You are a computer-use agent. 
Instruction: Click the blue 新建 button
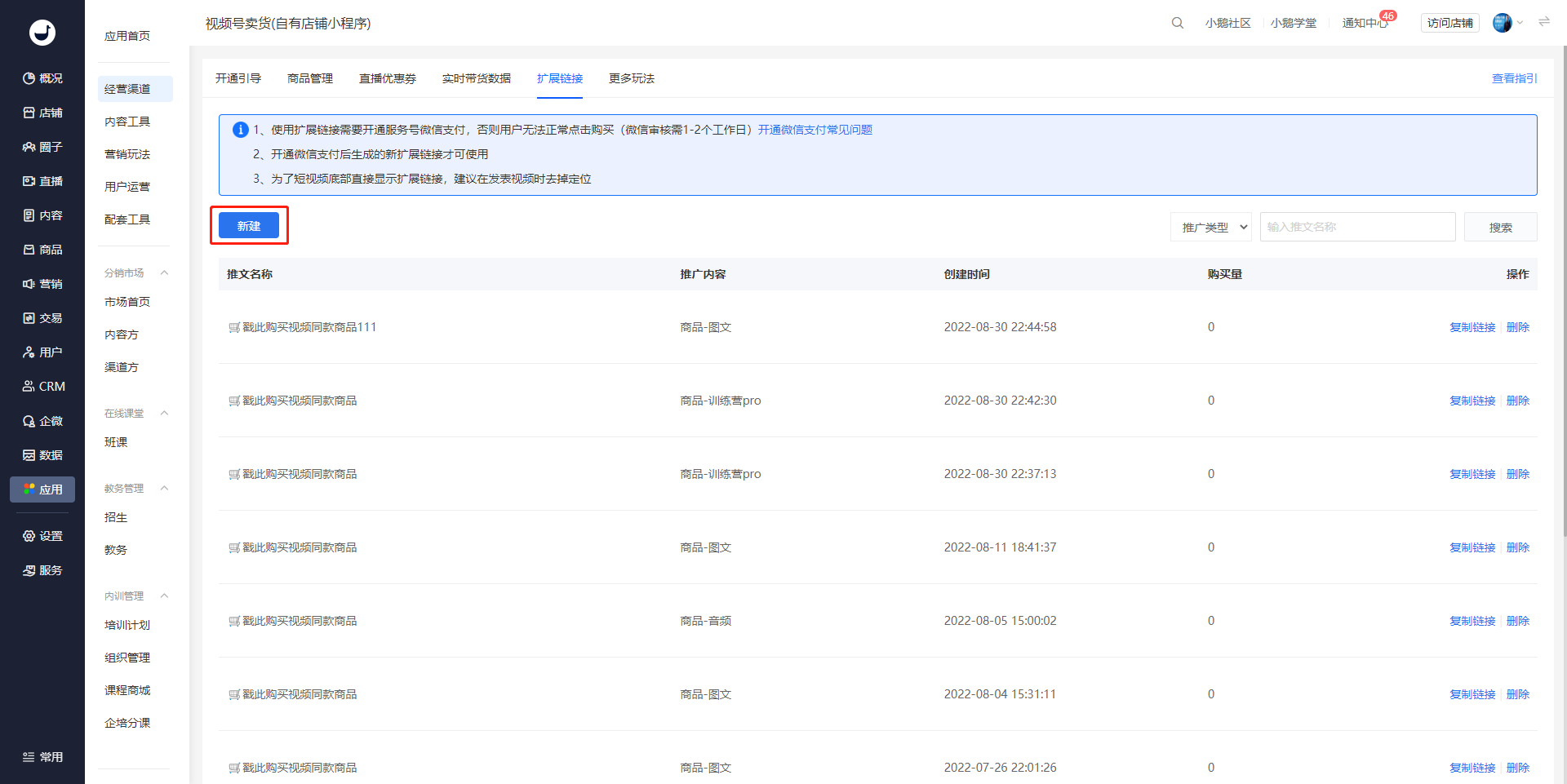click(x=249, y=226)
